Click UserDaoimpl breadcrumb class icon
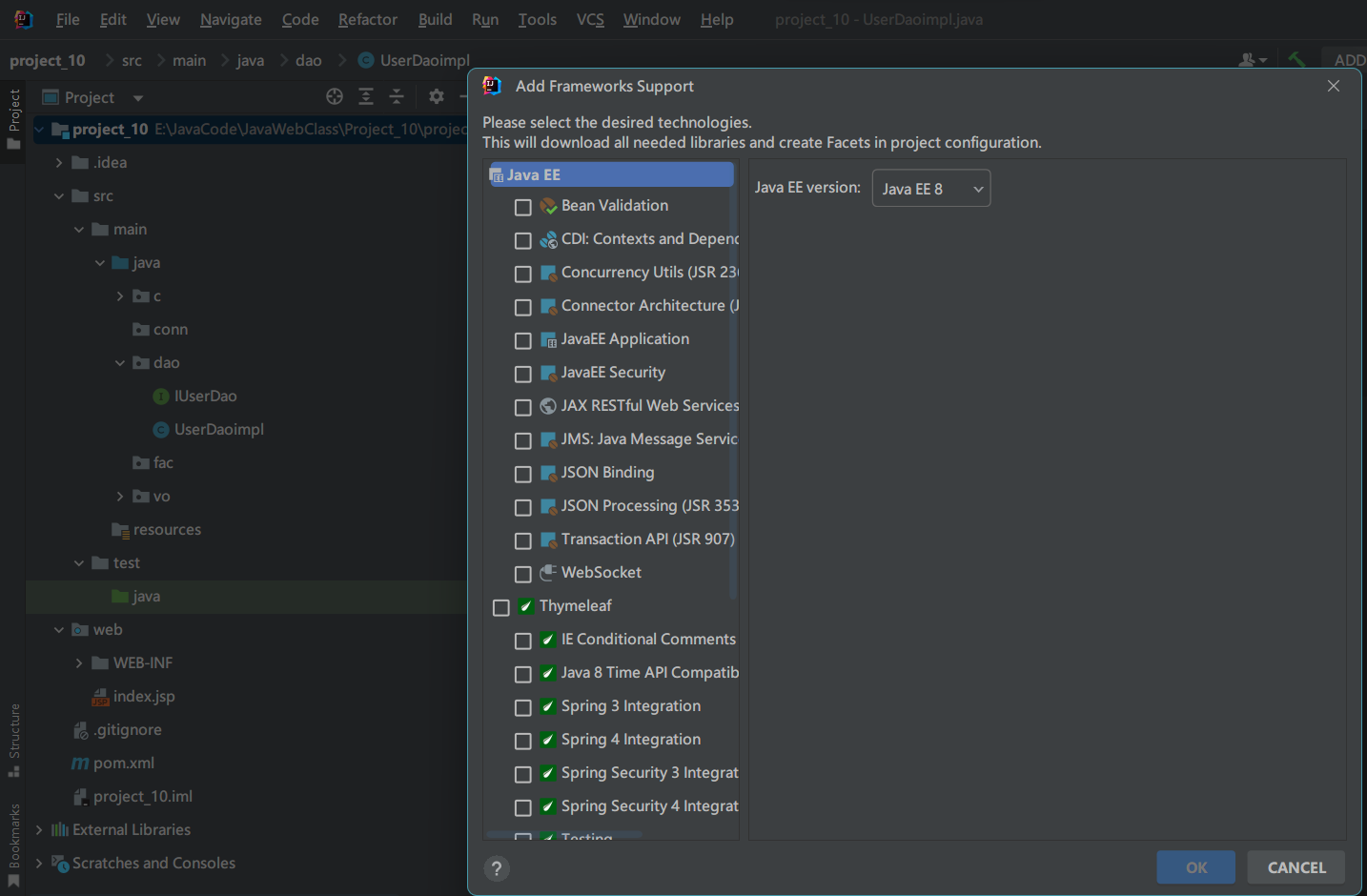This screenshot has height=896, width=1367. [x=366, y=60]
